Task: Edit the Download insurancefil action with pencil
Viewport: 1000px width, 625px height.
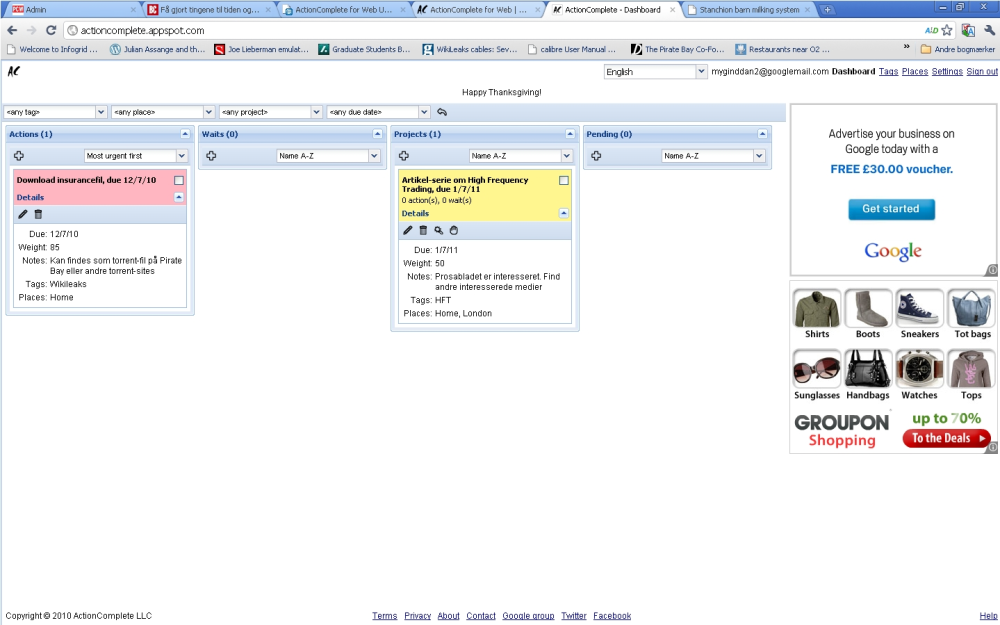Action: click(x=23, y=214)
